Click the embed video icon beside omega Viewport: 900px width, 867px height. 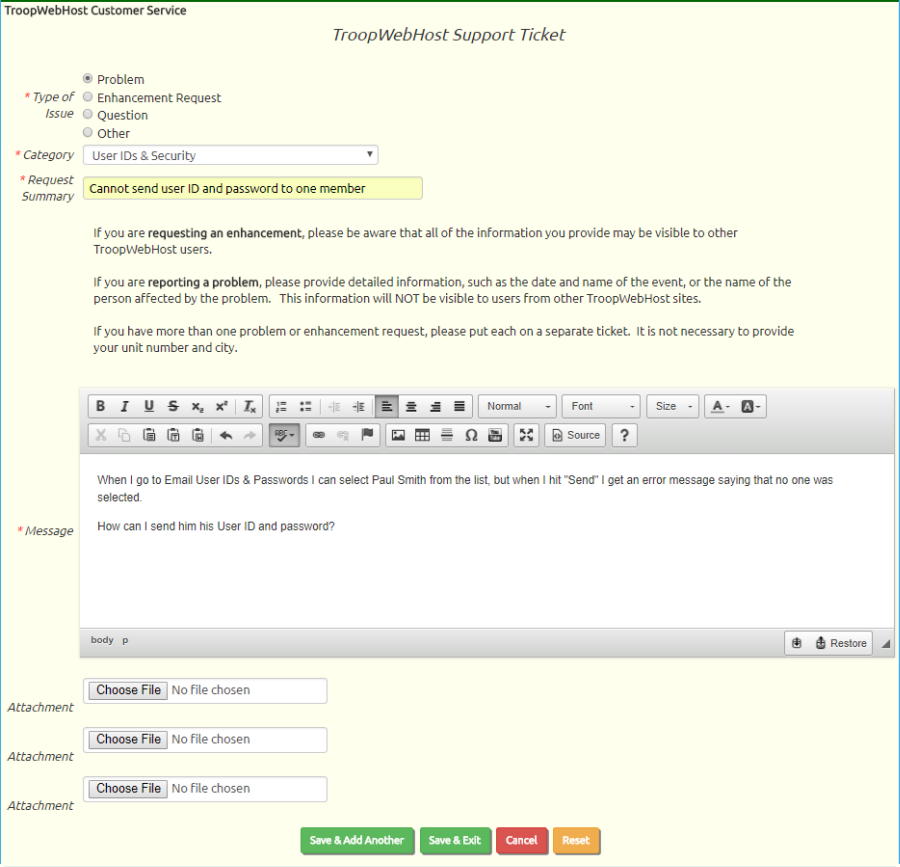495,435
